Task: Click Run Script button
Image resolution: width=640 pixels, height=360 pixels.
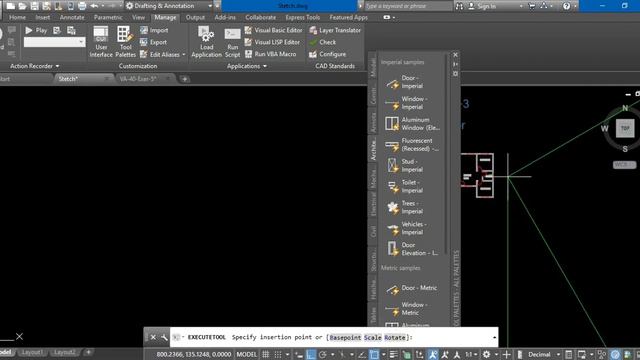Action: 232,42
